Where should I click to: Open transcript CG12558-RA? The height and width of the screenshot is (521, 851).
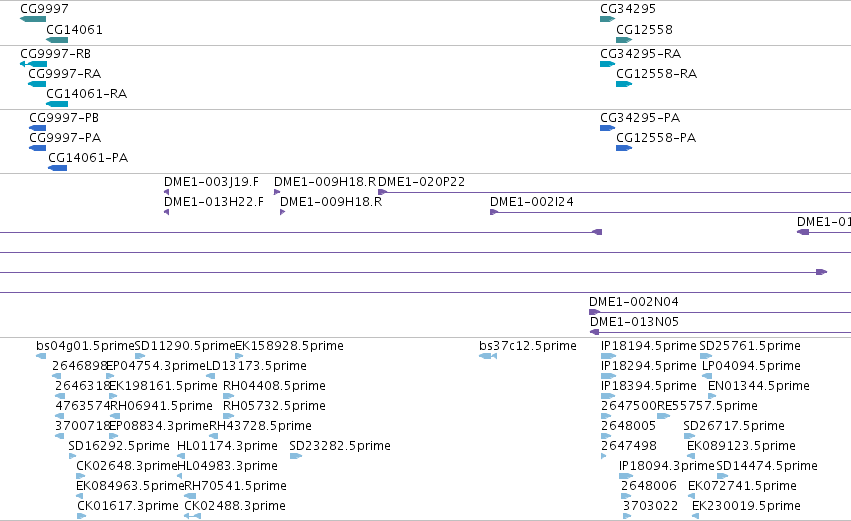(x=656, y=74)
